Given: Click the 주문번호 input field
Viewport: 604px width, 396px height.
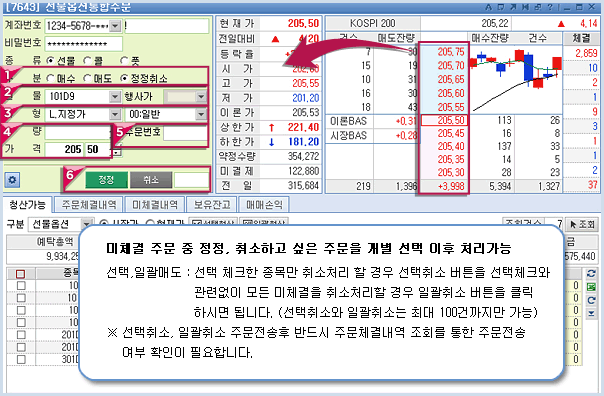Looking at the screenshot, I should point(186,133).
